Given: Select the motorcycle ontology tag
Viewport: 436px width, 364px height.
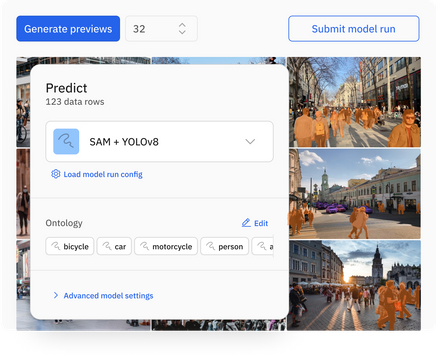Looking at the screenshot, I should (166, 246).
